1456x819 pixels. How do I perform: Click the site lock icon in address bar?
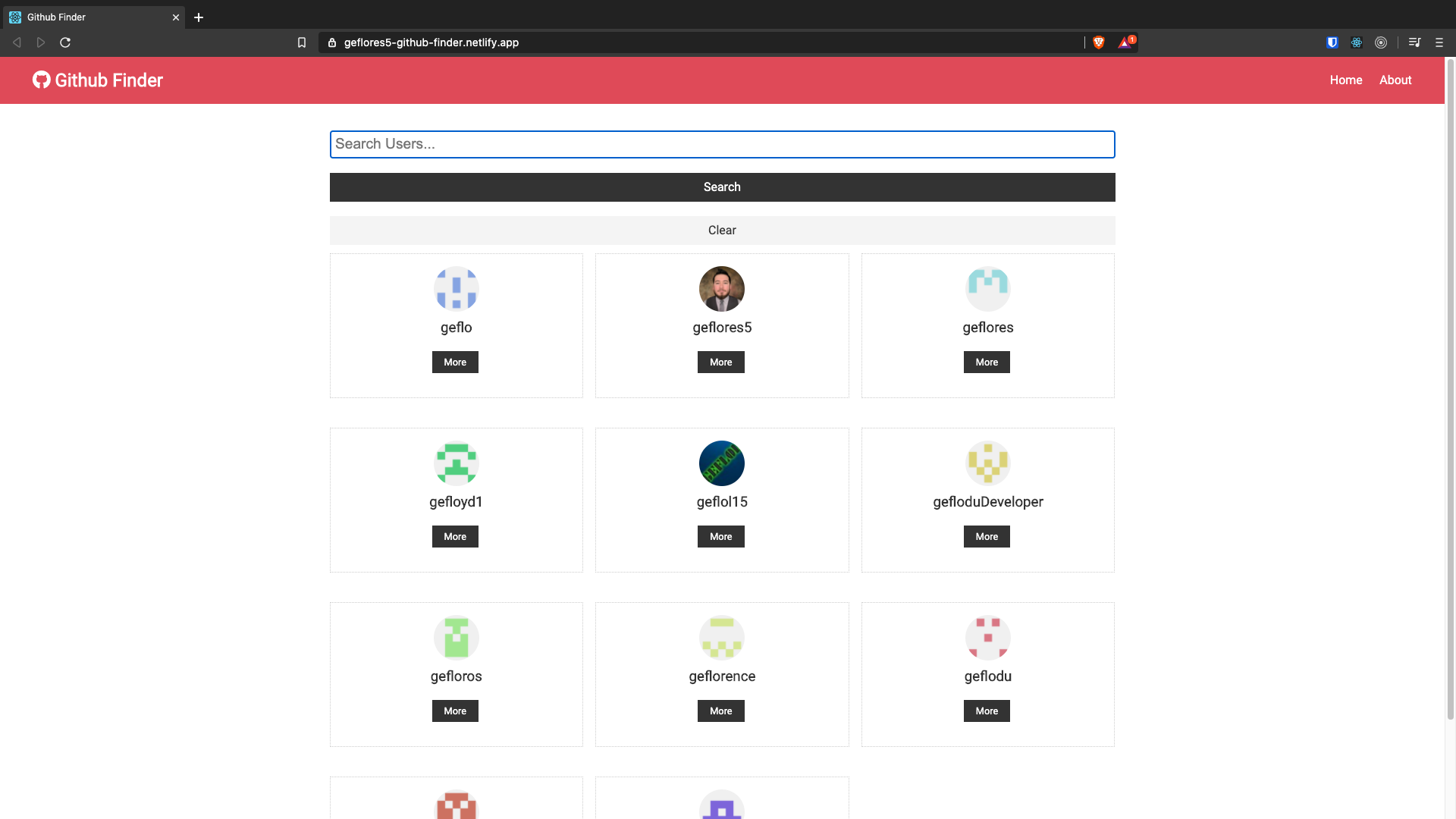[x=331, y=42]
